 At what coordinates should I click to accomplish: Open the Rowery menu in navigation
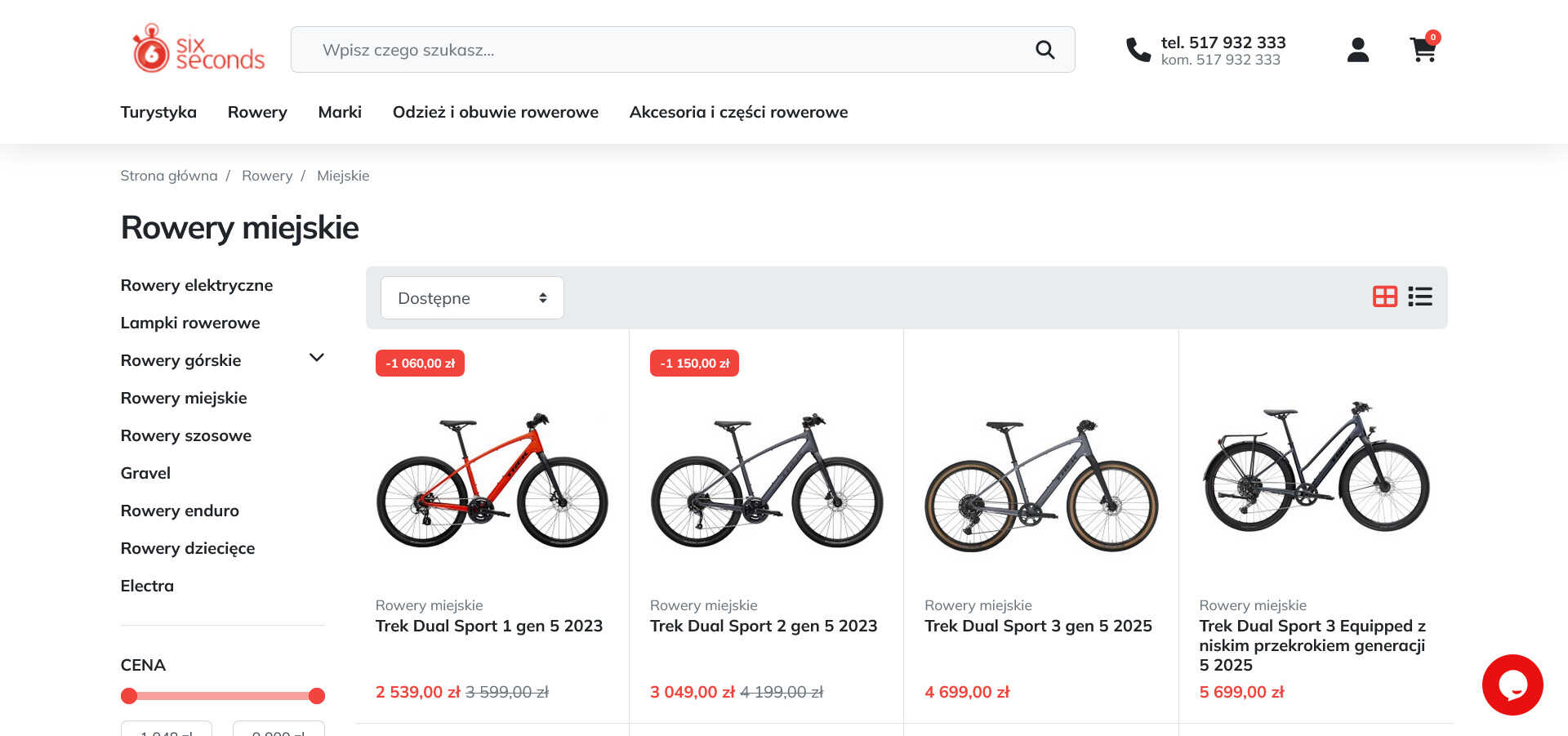pos(257,112)
